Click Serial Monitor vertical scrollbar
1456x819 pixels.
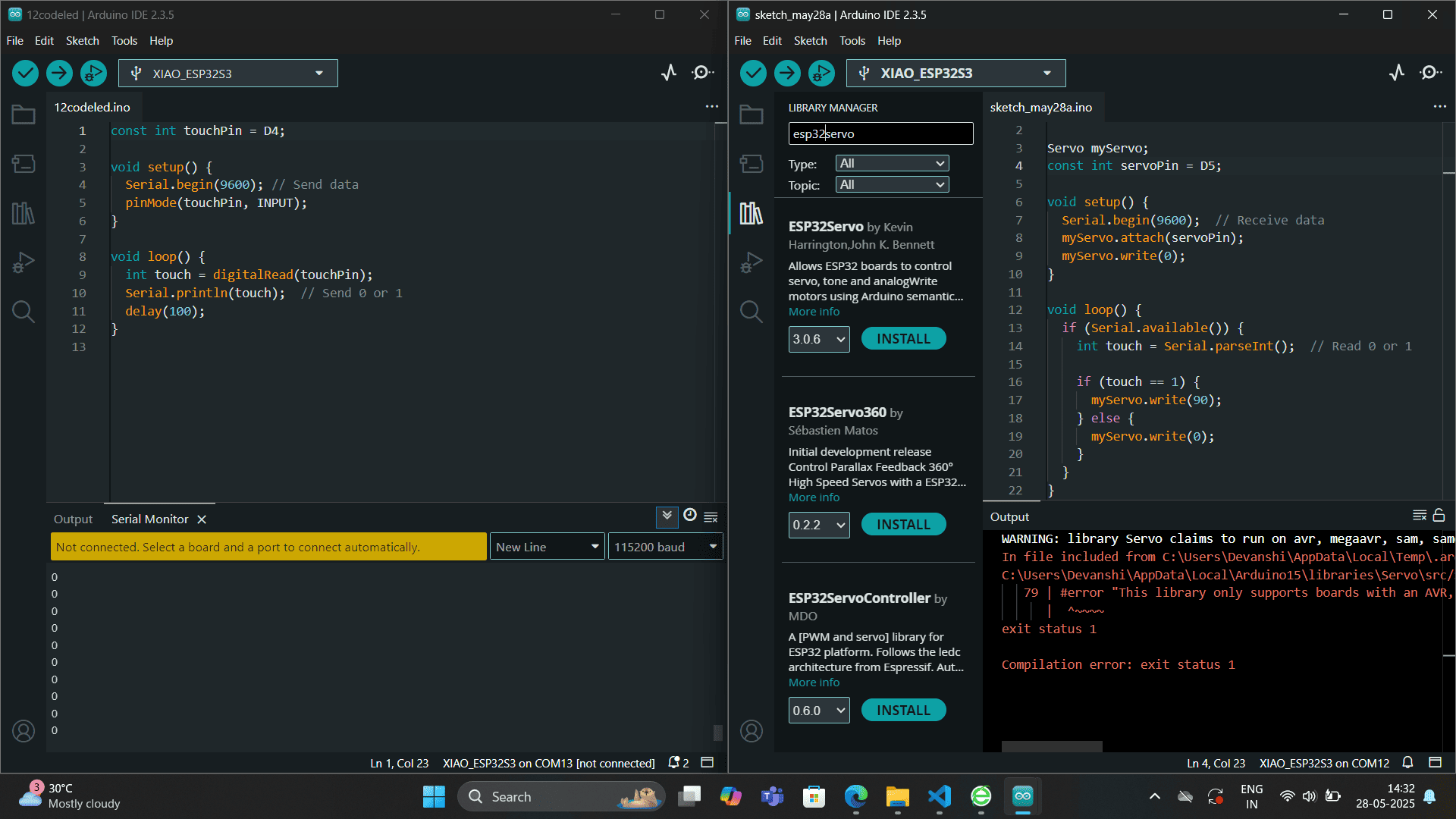coord(717,733)
